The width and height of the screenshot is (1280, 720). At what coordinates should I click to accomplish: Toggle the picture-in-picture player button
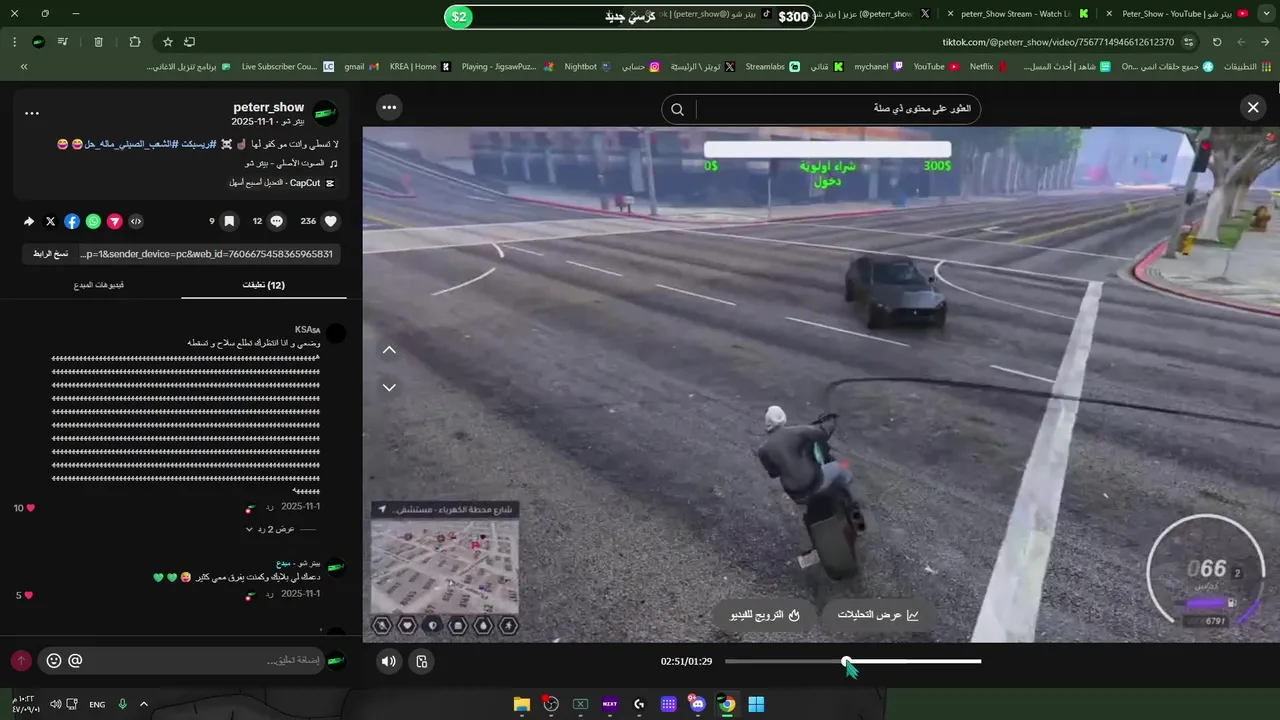422,661
